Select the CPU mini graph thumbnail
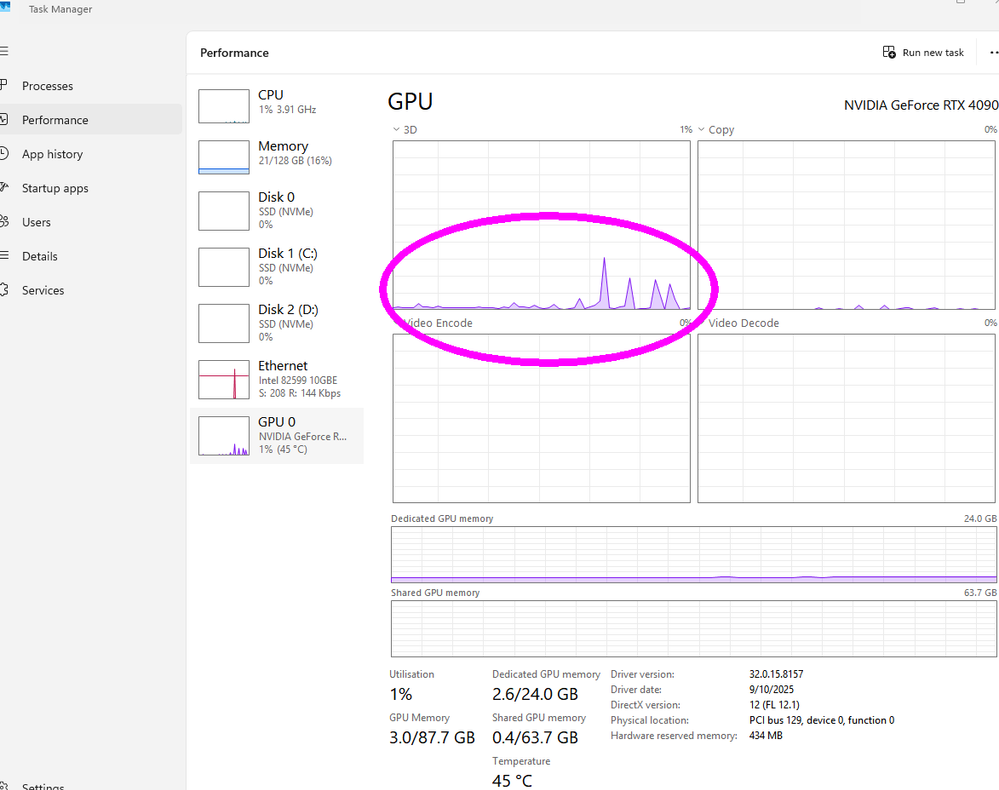This screenshot has width=999, height=790. point(224,106)
